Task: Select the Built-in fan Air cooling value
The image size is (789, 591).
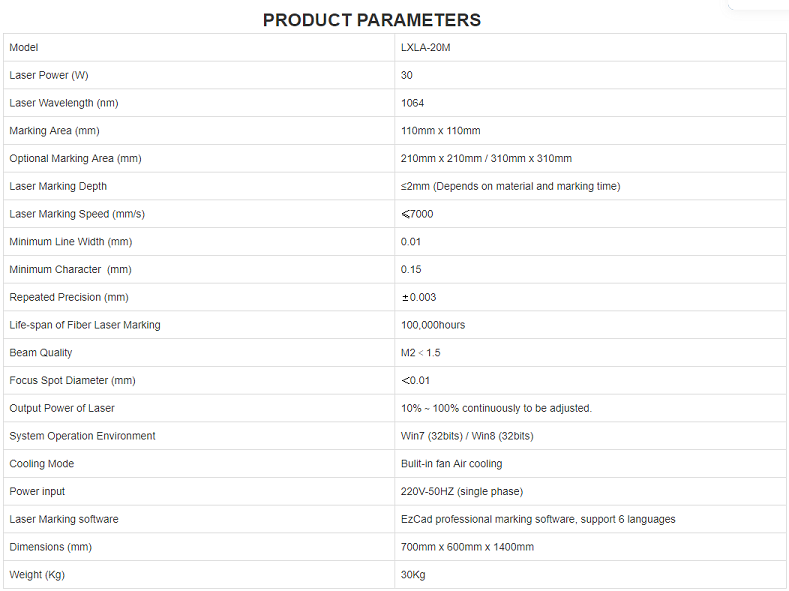Action: pyautogui.click(x=451, y=464)
